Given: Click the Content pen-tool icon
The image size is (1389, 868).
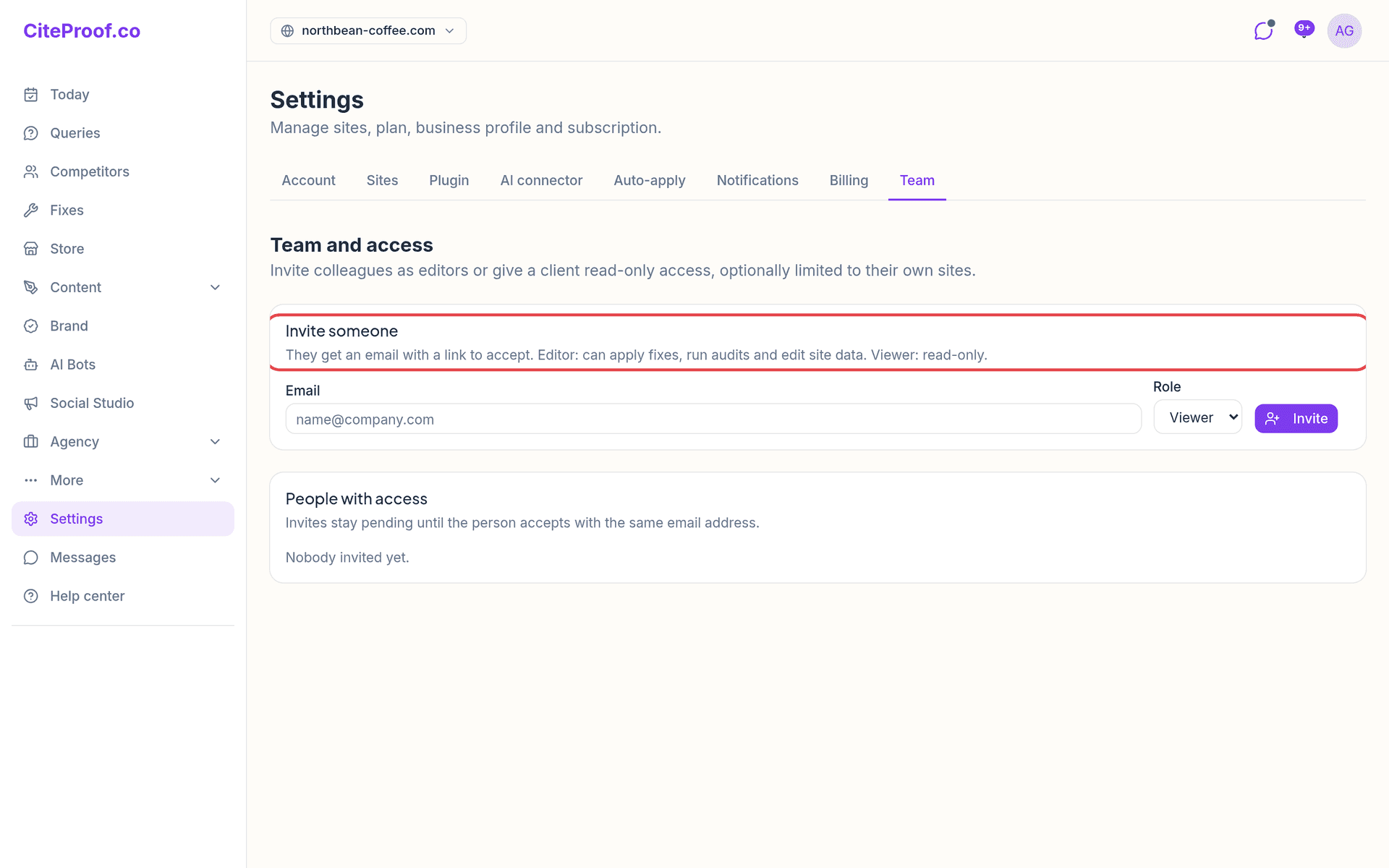Looking at the screenshot, I should click(x=30, y=287).
